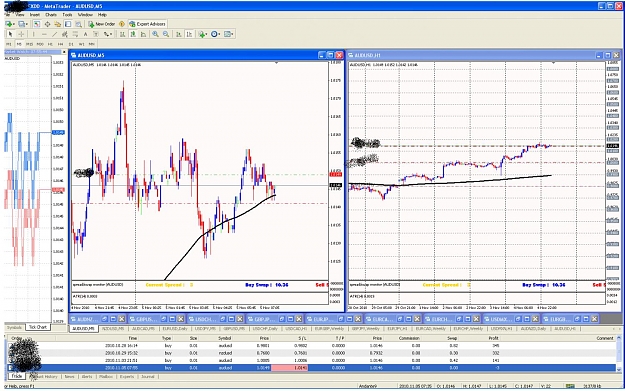Pick the Trendline drawing tool
The height and width of the screenshot is (391, 625).
[x=54, y=34]
